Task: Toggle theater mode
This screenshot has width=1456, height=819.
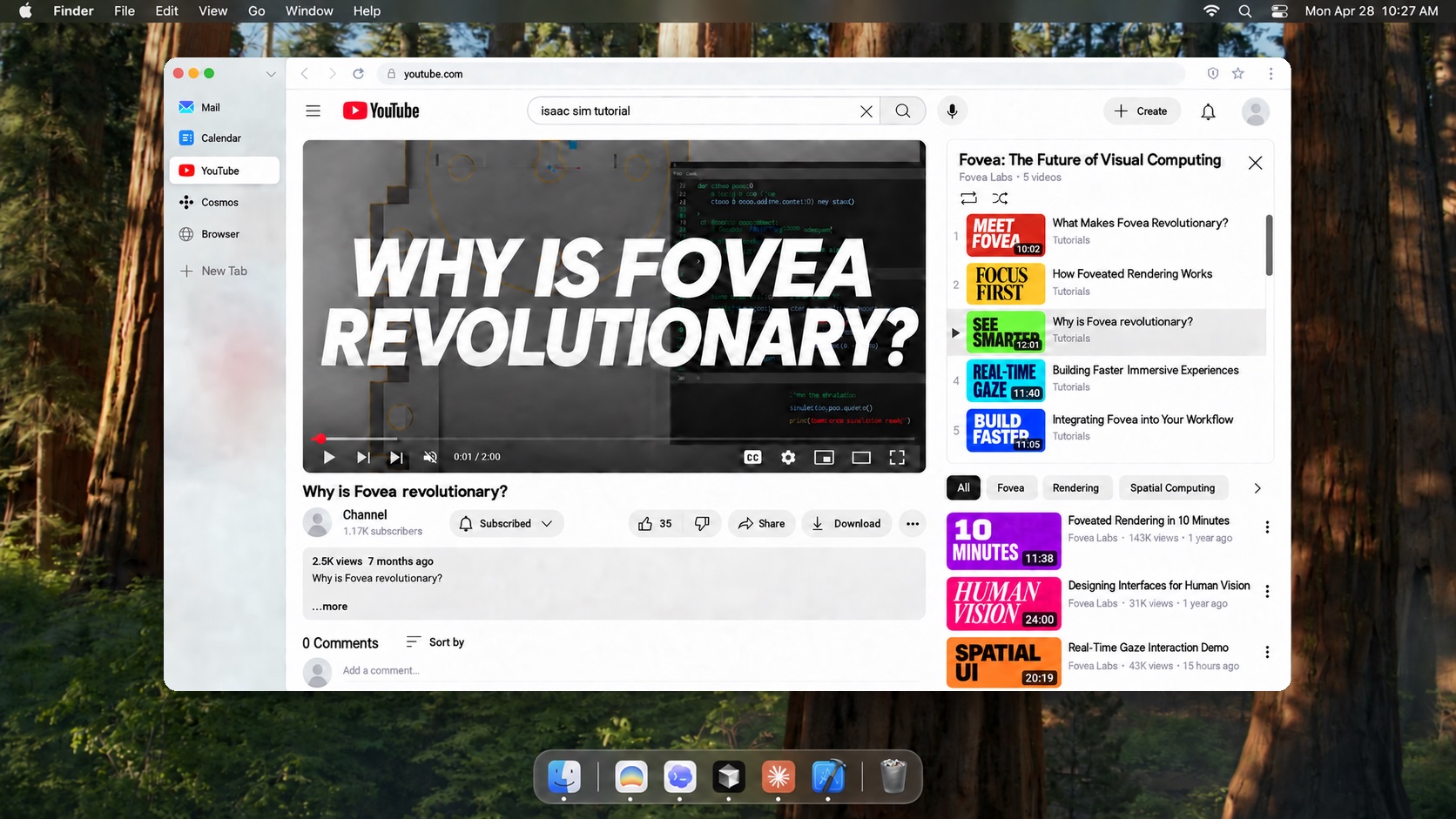Action: click(x=861, y=457)
